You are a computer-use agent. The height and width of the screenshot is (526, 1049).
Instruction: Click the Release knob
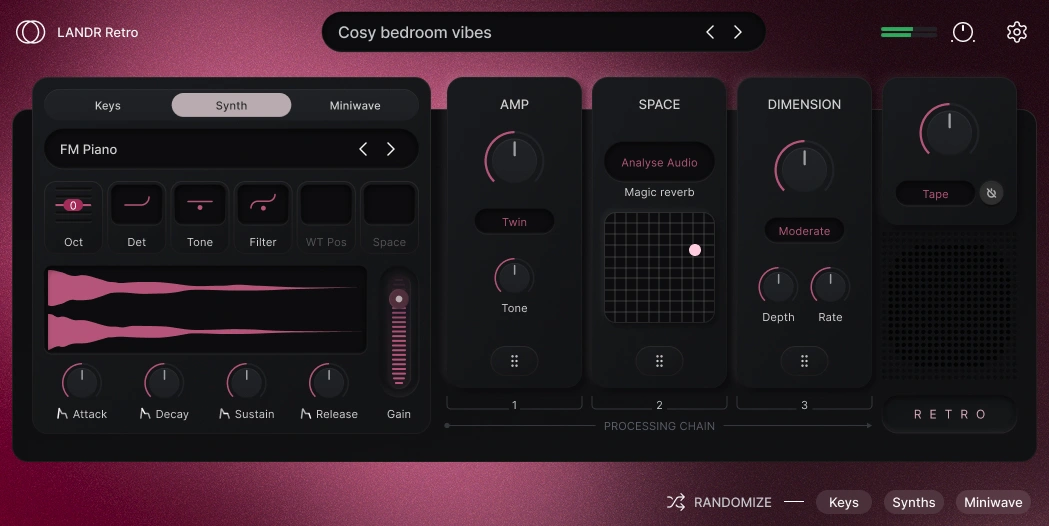(328, 383)
